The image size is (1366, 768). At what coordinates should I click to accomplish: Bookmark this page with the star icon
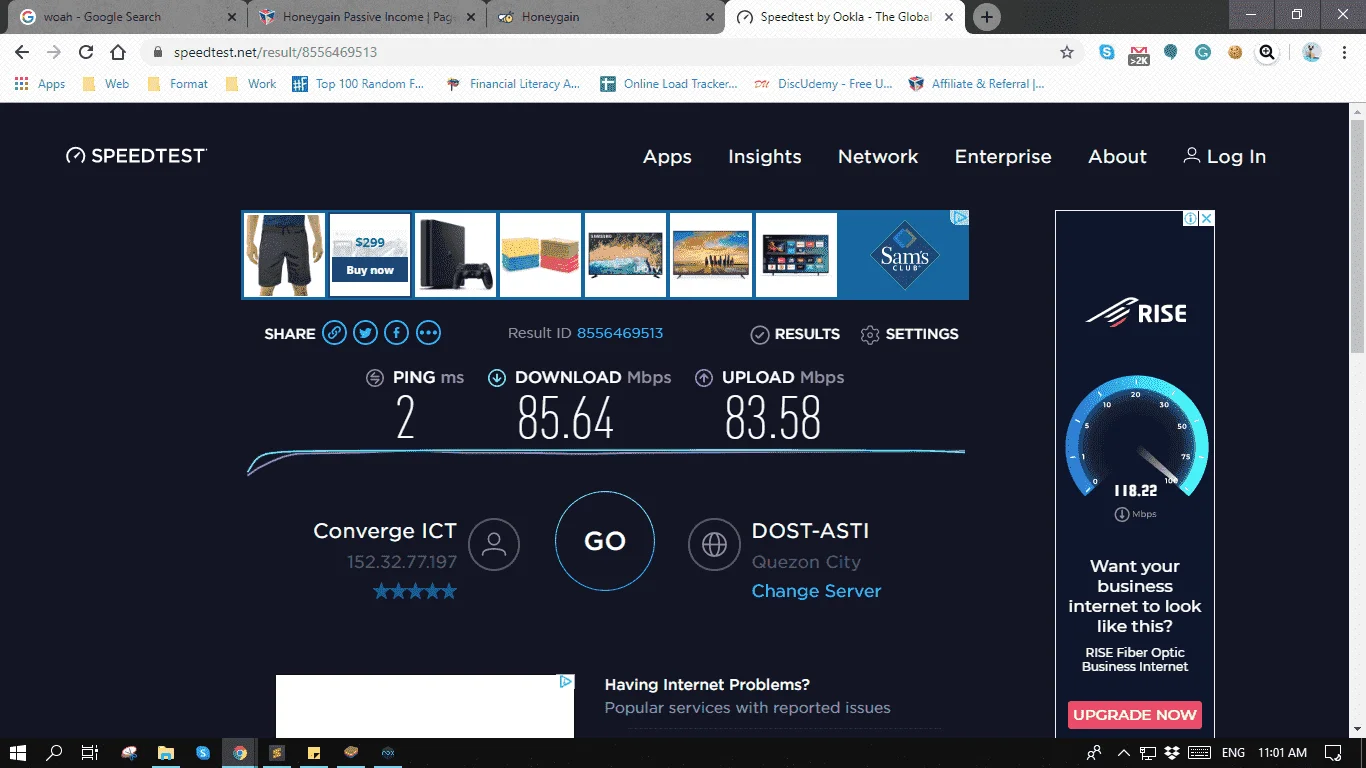pyautogui.click(x=1067, y=52)
